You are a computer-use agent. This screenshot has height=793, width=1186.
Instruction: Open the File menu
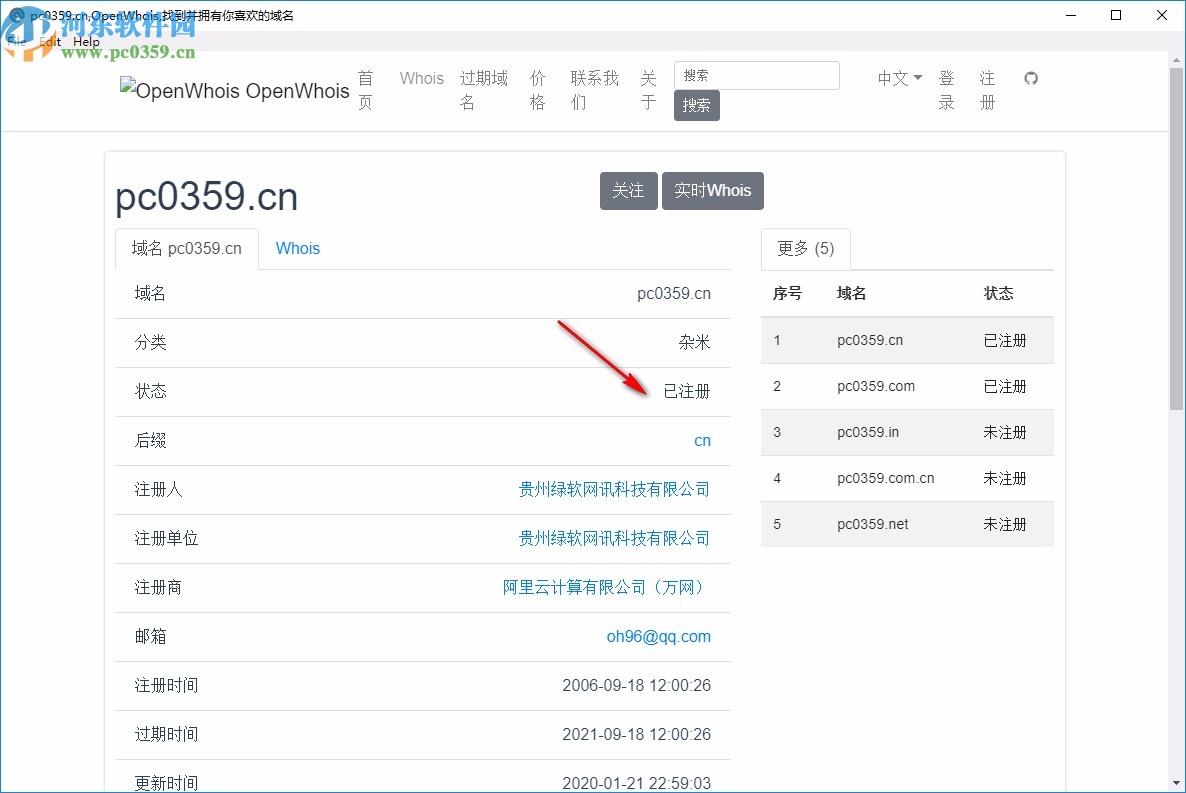(15, 41)
